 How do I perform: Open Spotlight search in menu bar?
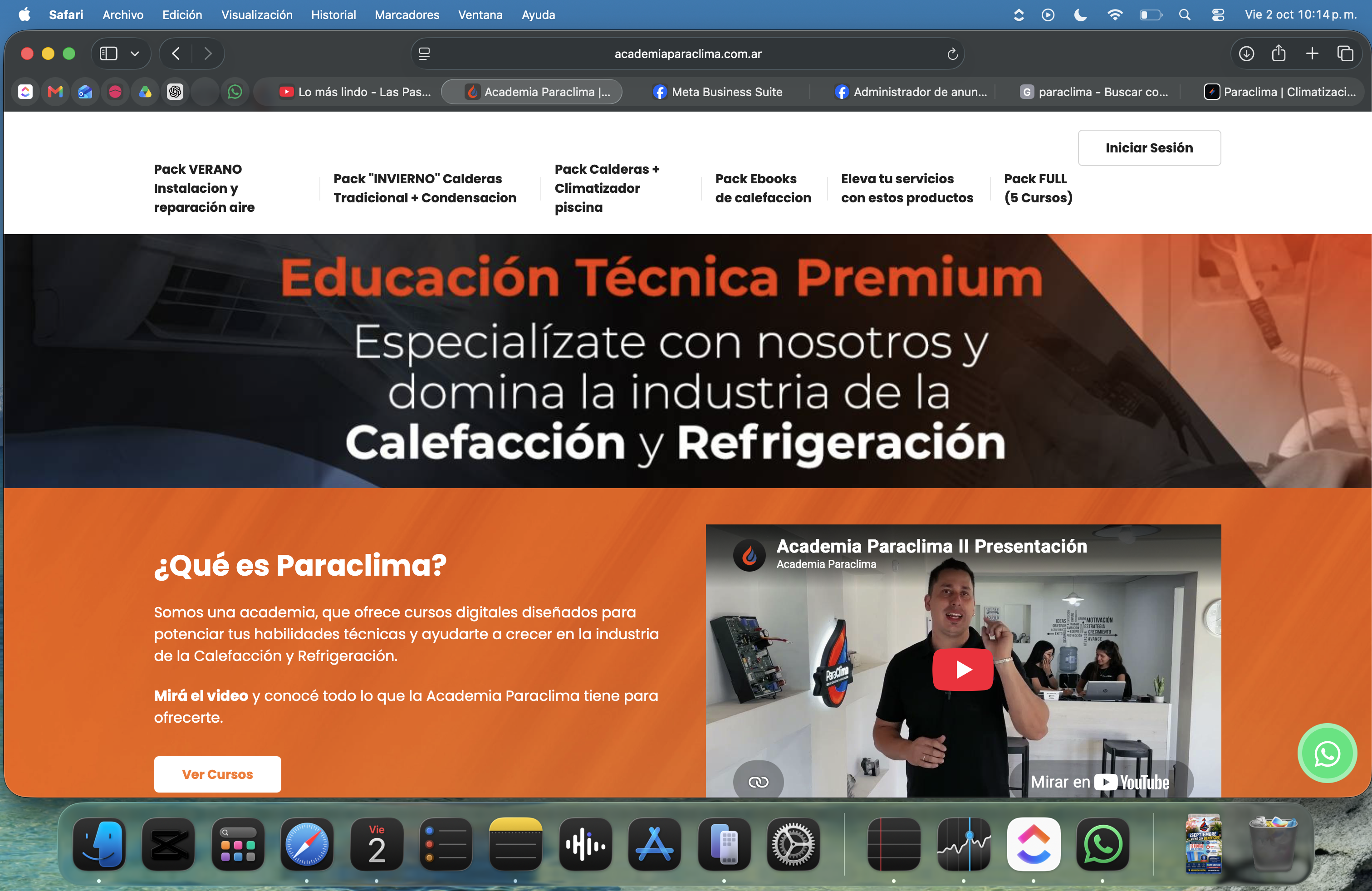pos(1185,15)
